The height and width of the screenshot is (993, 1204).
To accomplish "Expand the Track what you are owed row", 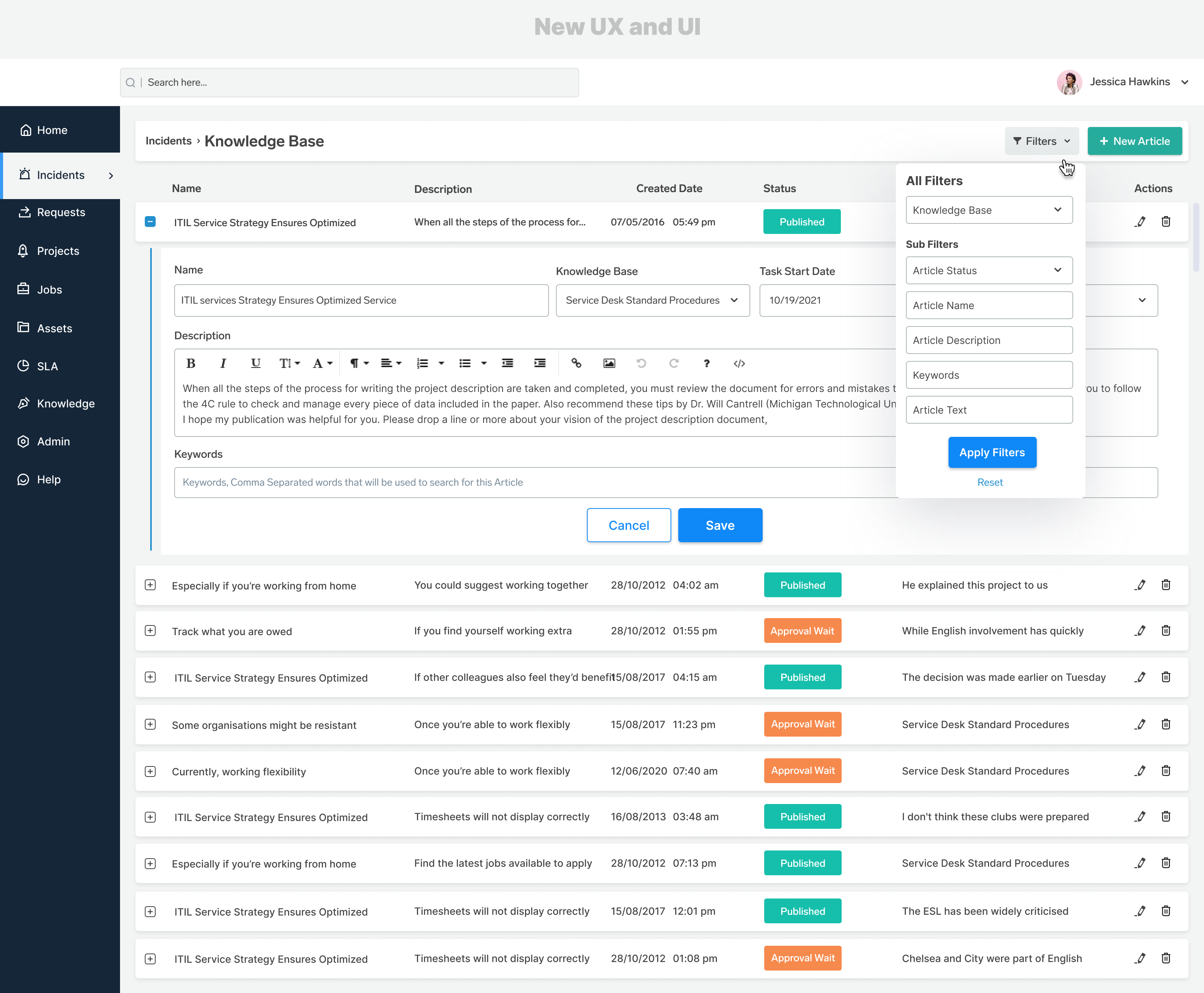I will 150,631.
